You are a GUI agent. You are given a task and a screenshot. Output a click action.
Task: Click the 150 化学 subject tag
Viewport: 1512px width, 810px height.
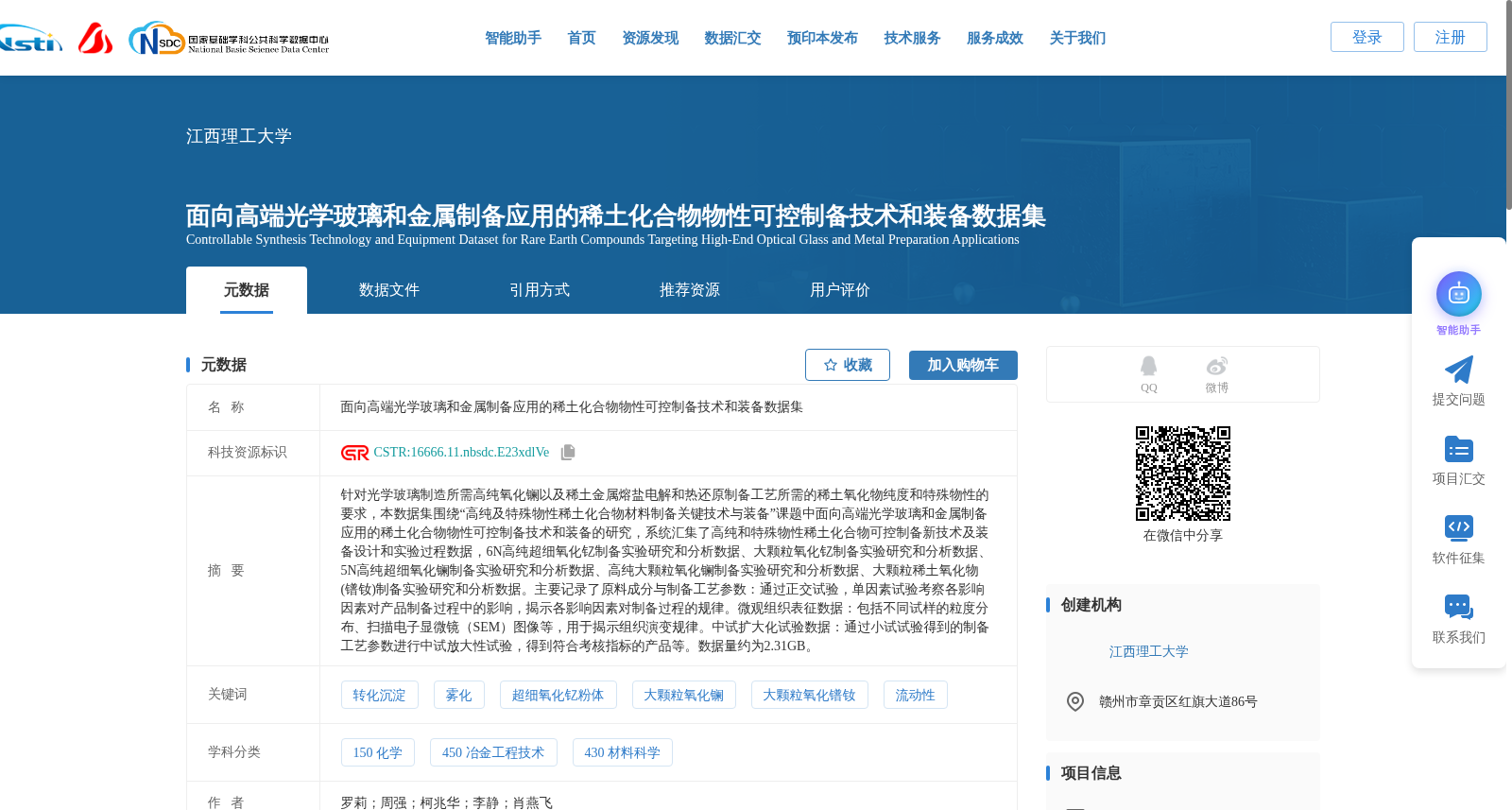[378, 752]
